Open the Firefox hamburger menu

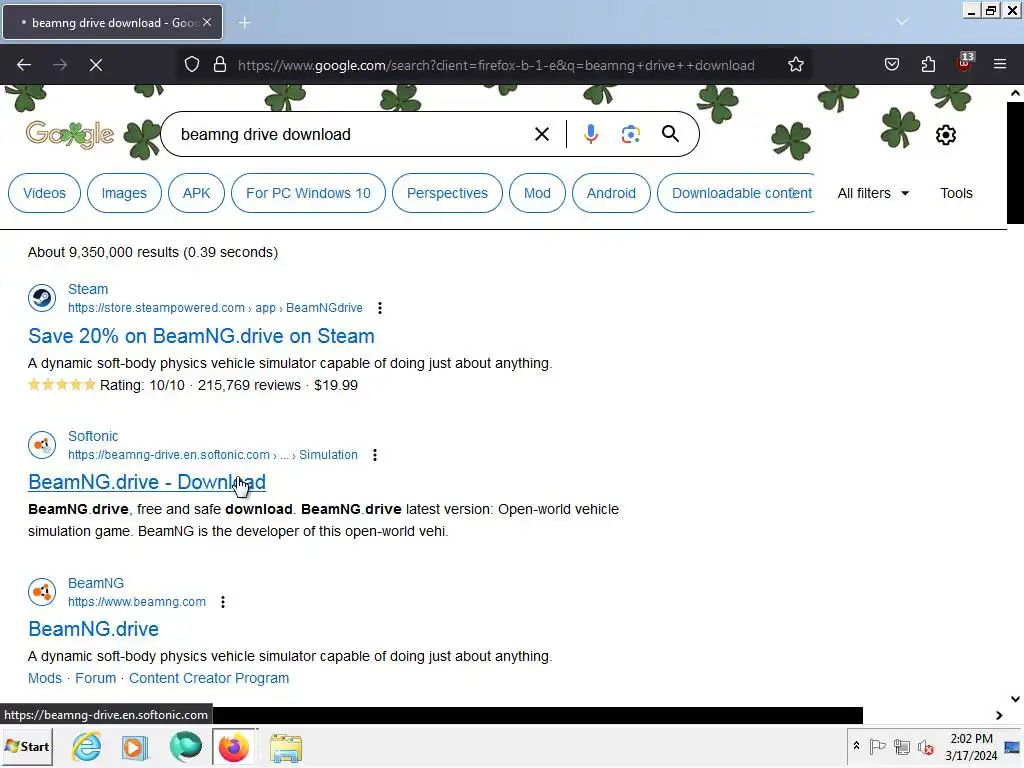click(1000, 64)
